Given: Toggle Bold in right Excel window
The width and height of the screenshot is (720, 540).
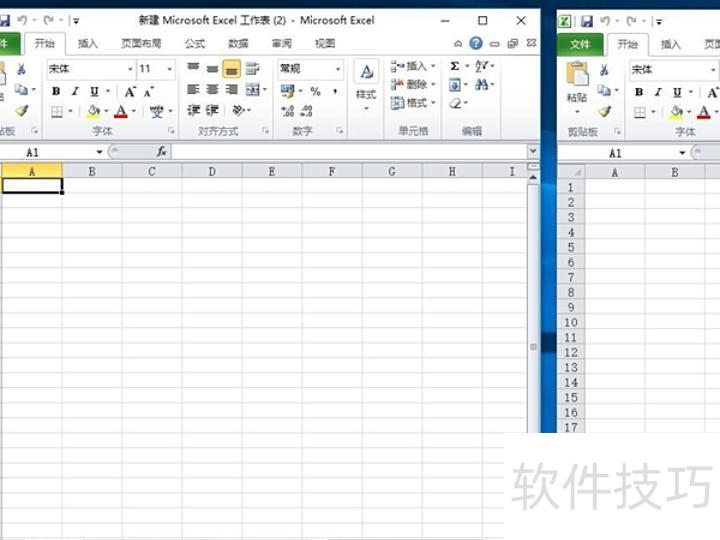Looking at the screenshot, I should (x=639, y=92).
